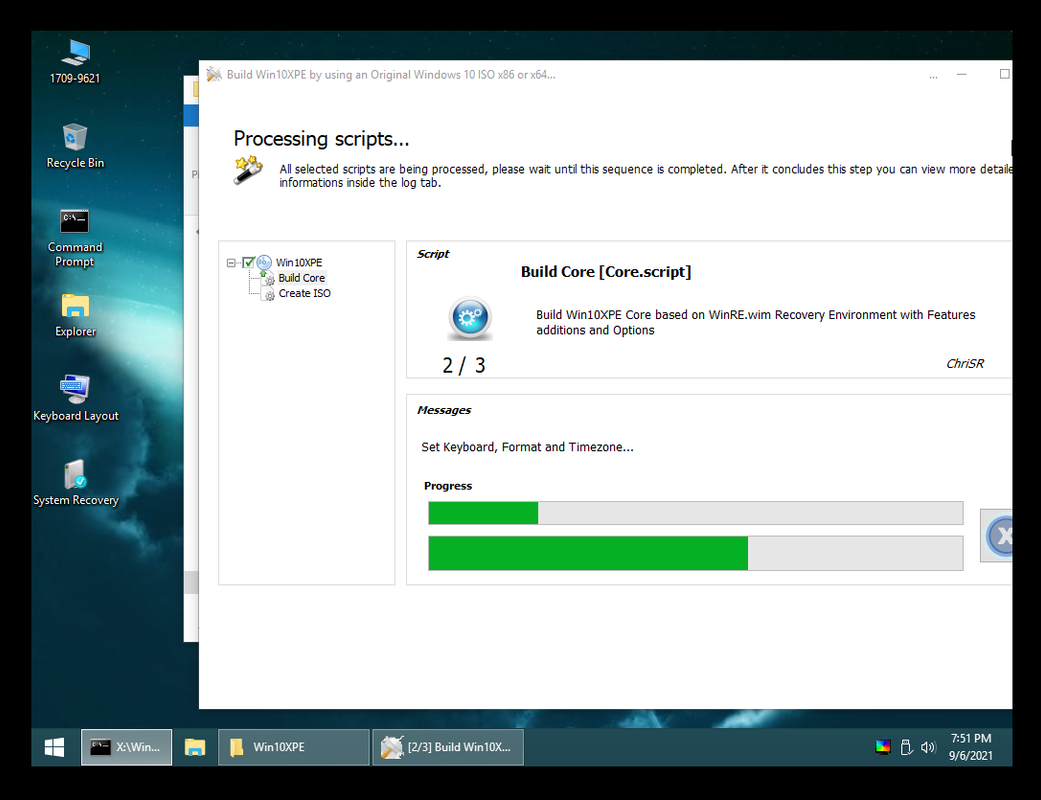Click the Build Core gear icon in the tree

coord(268,278)
